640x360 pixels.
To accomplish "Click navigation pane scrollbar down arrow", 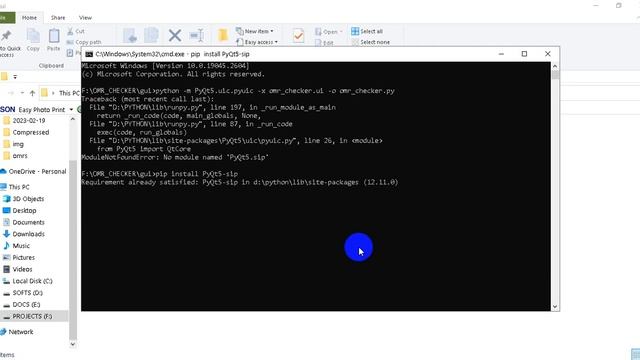I will coord(73,344).
